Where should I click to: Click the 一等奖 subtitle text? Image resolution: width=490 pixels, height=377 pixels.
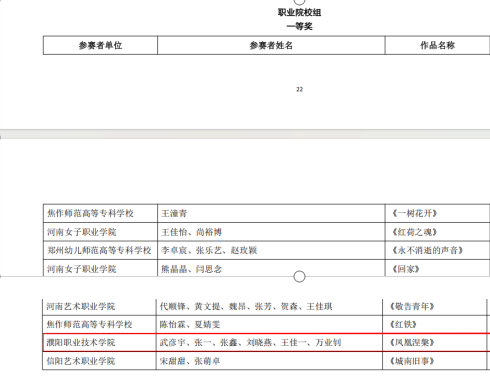point(299,26)
